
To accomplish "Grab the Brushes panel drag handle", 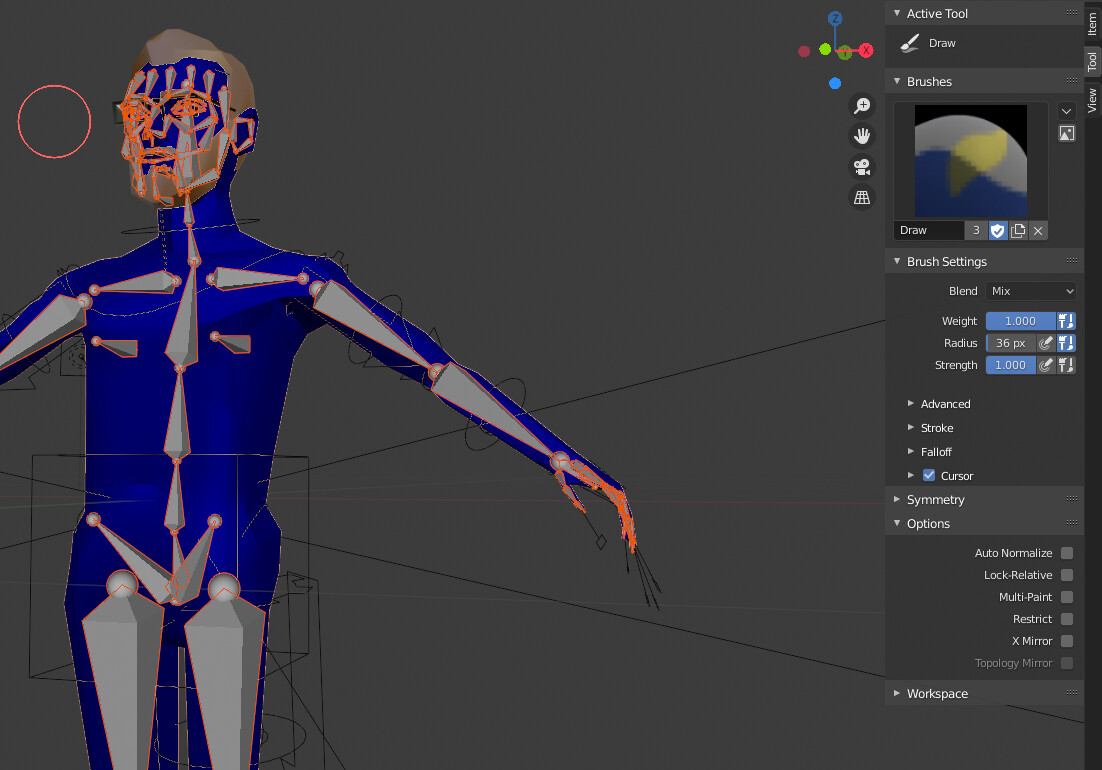I will [1072, 81].
